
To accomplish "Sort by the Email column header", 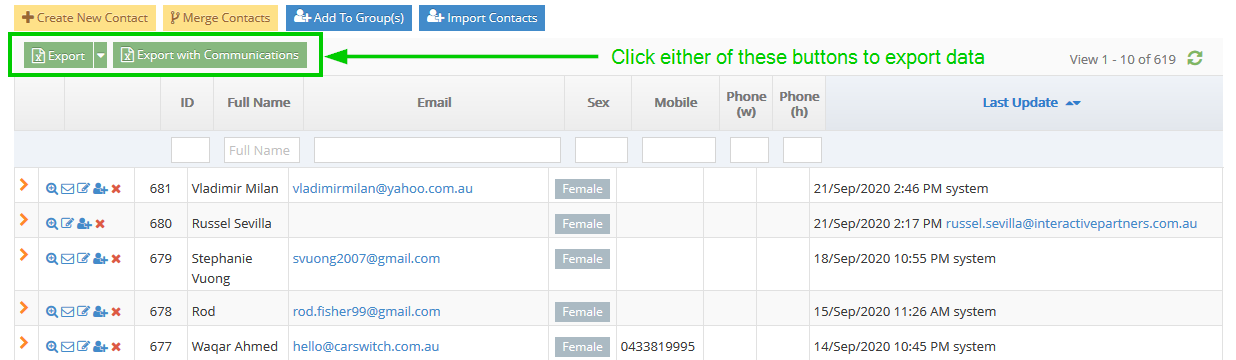I will point(434,102).
